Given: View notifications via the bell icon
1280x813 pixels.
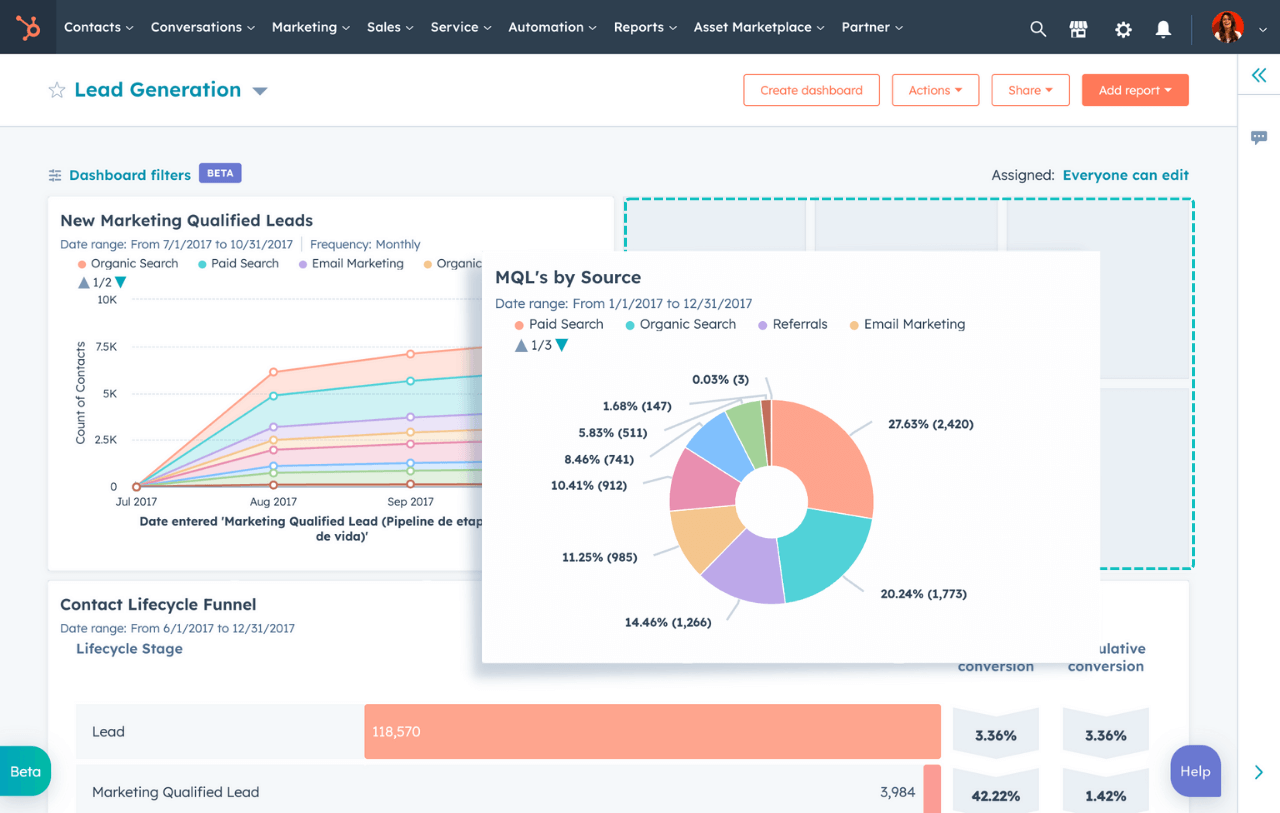Looking at the screenshot, I should [1163, 29].
